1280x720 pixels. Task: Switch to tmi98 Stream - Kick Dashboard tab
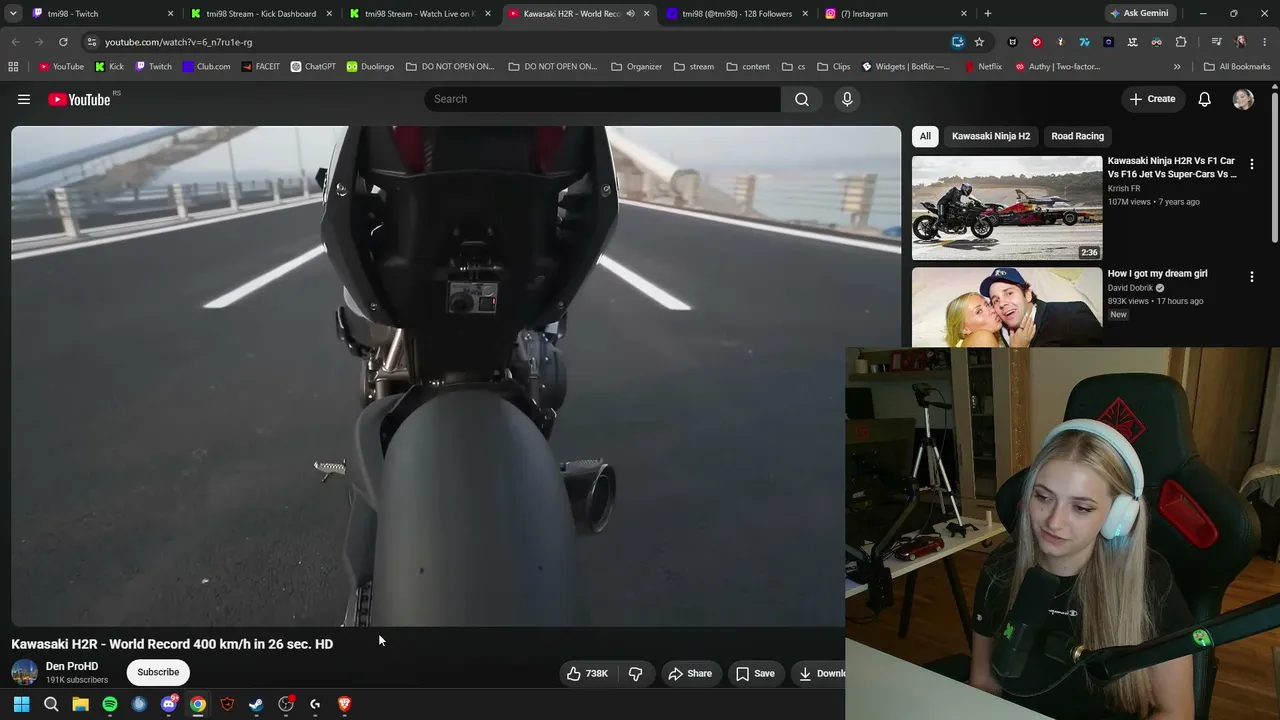pos(262,14)
